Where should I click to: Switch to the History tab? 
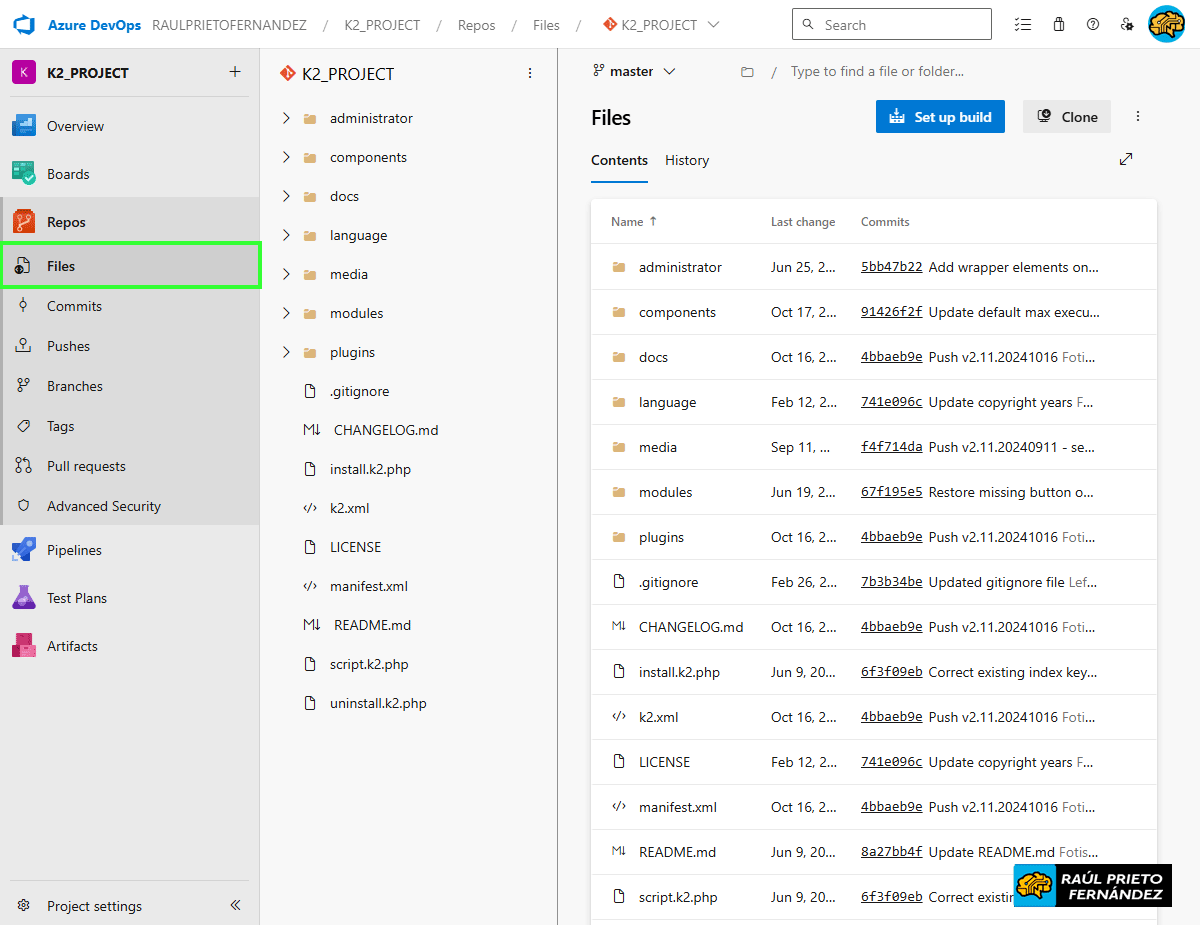pyautogui.click(x=687, y=160)
